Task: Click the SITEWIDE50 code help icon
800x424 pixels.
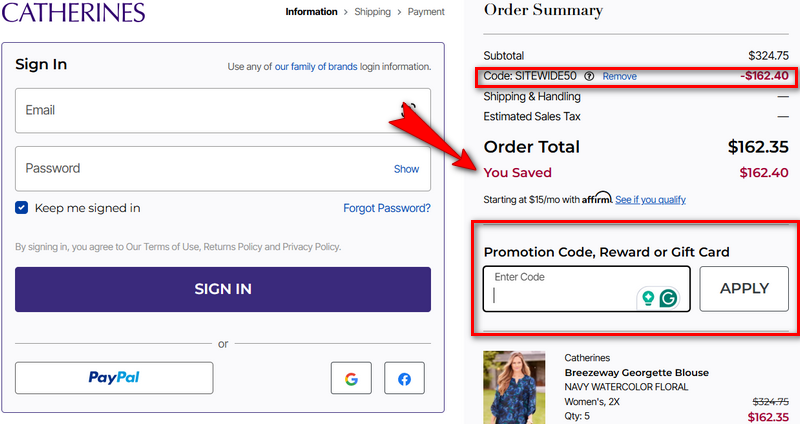Action: [589, 76]
